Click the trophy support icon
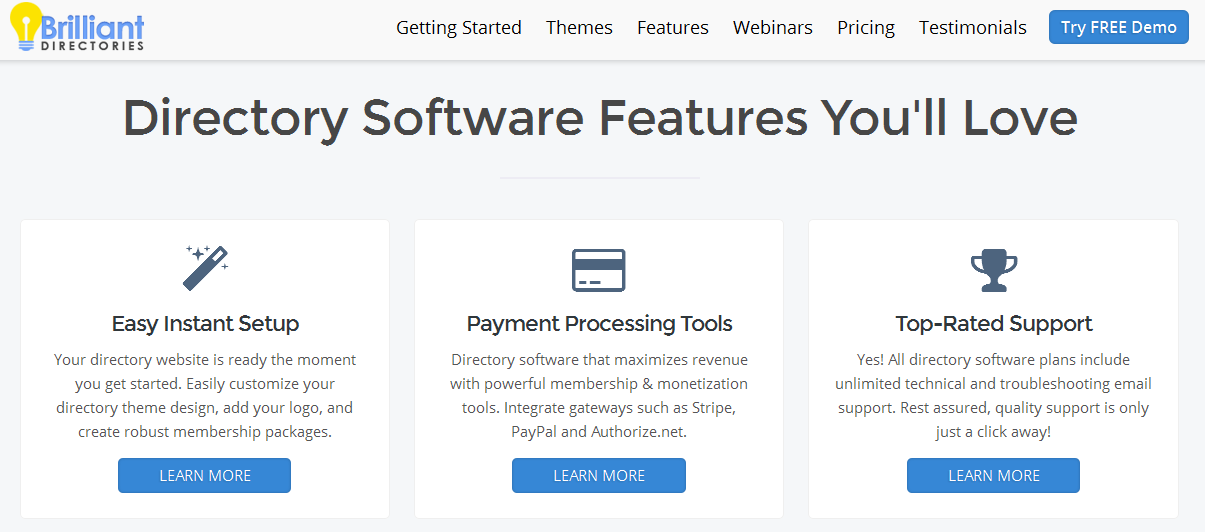Screen dimensions: 1205x532 993,270
